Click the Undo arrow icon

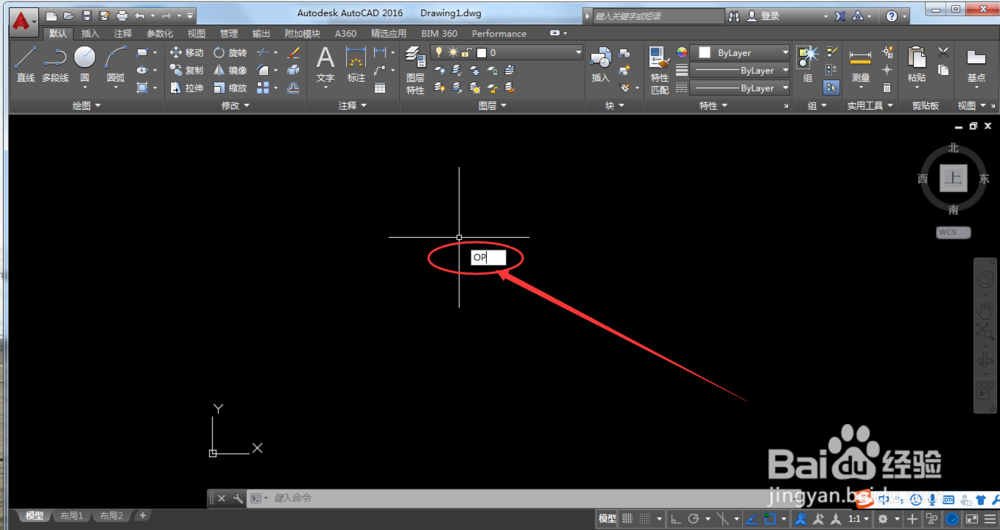click(140, 15)
